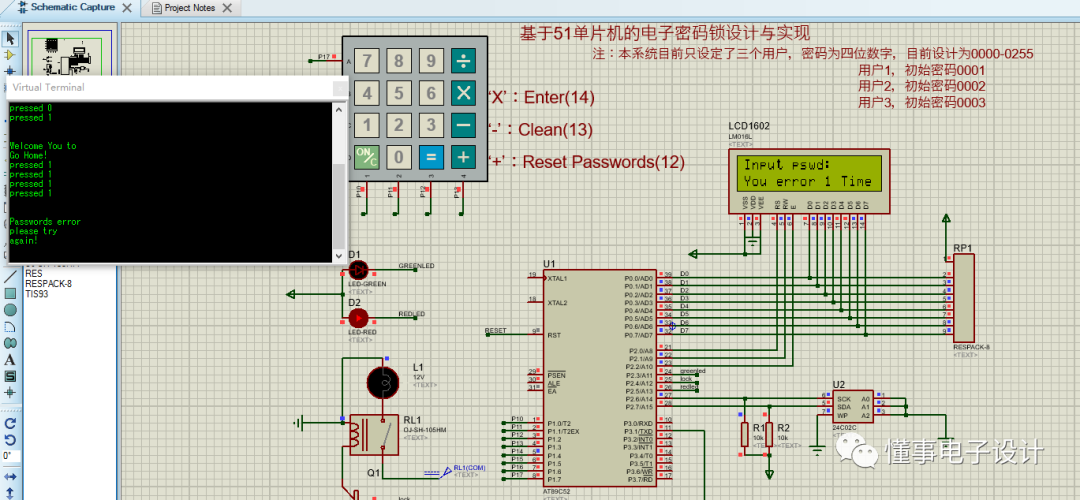Click the Virtual Terminal title bar

[x=177, y=87]
